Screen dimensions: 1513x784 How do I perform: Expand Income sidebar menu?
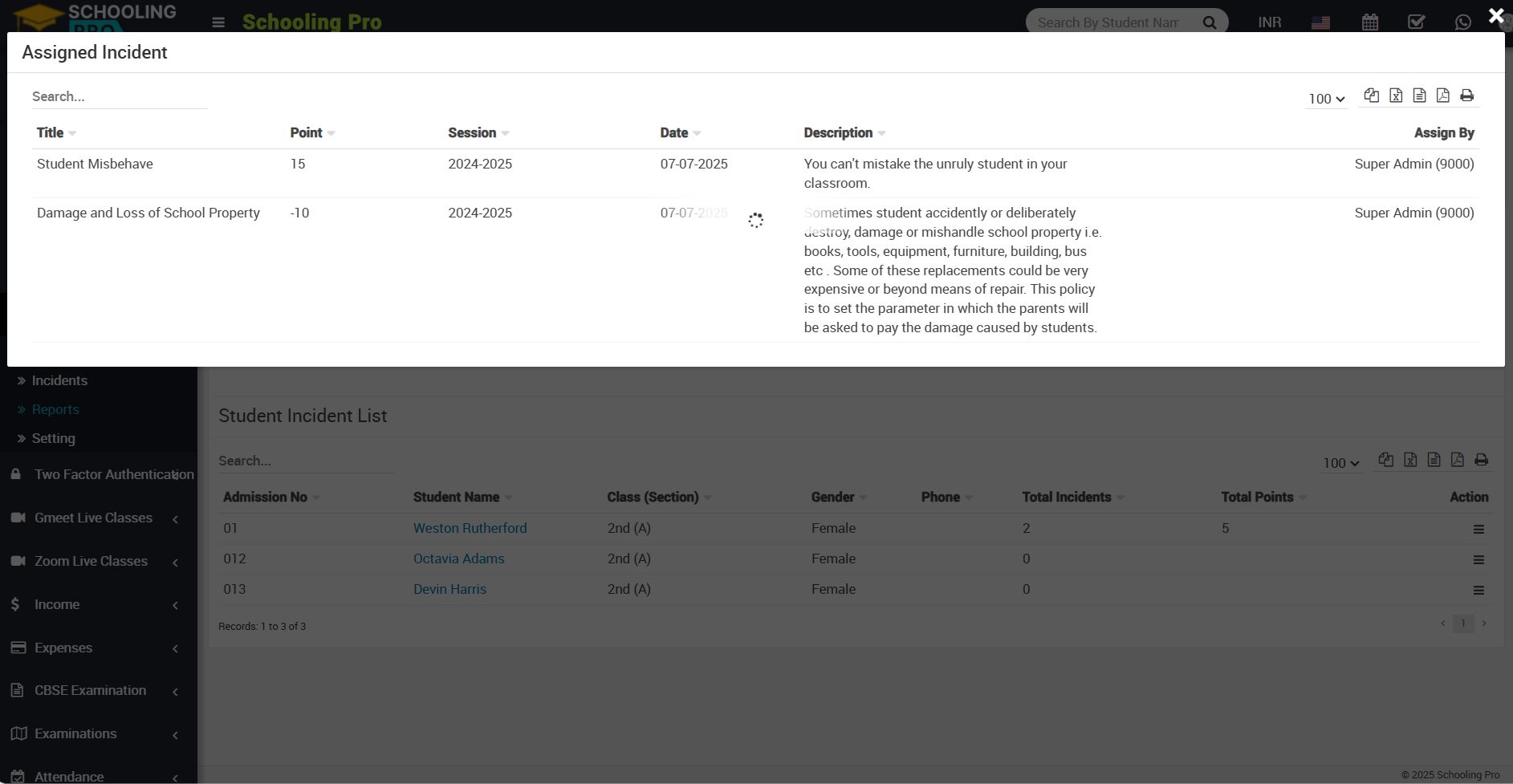pos(99,604)
